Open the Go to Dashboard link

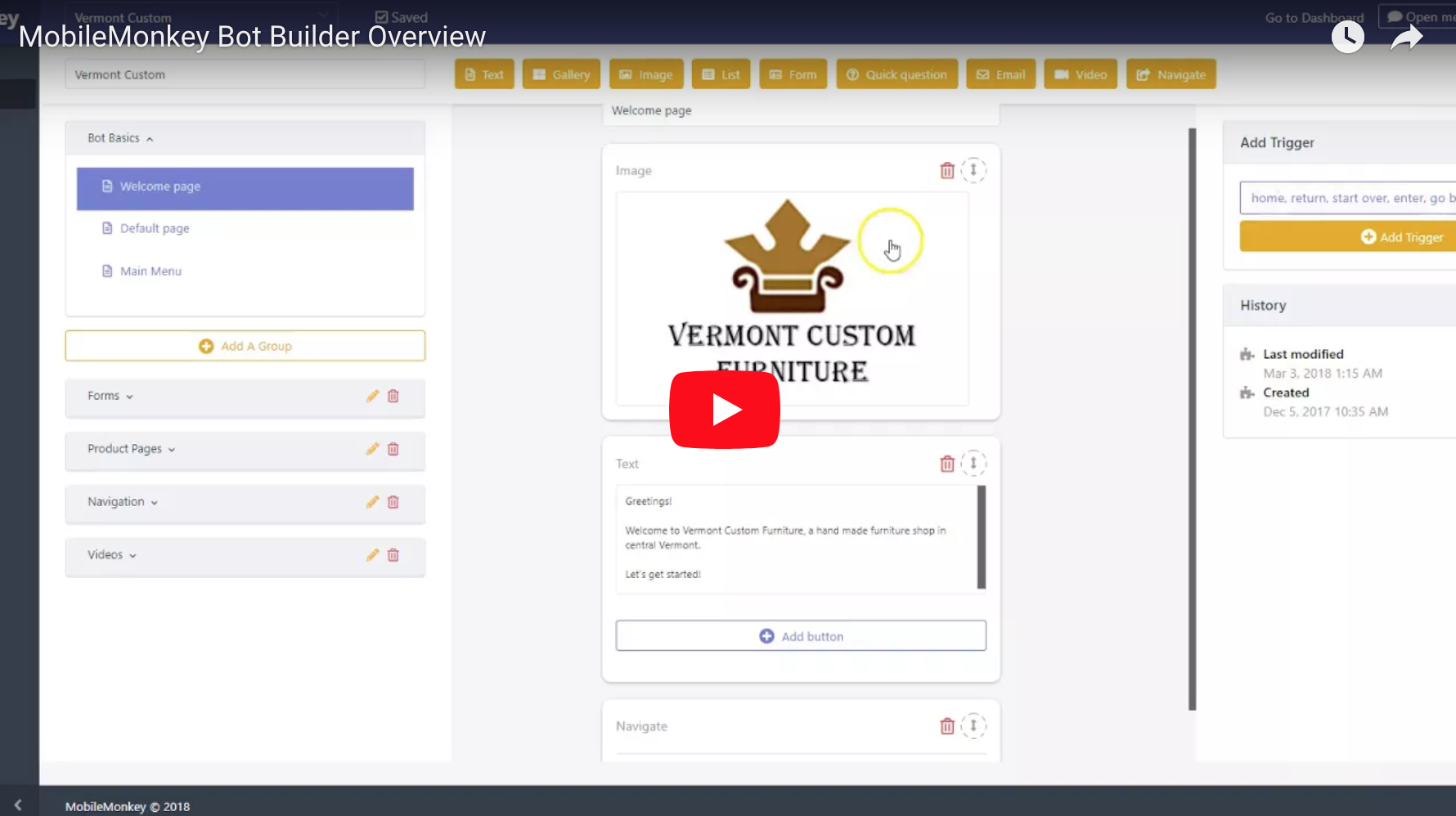(1313, 16)
